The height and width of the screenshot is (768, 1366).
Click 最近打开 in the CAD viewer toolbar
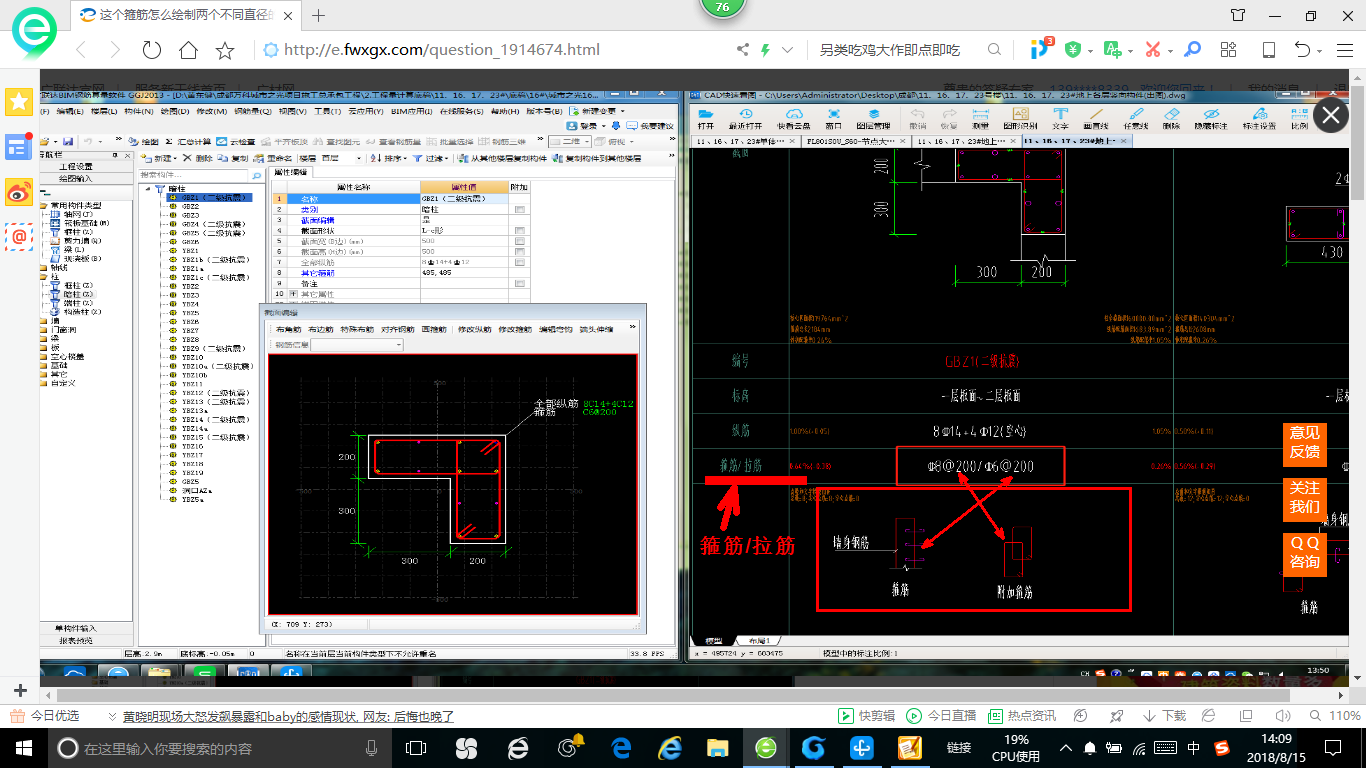tap(744, 119)
